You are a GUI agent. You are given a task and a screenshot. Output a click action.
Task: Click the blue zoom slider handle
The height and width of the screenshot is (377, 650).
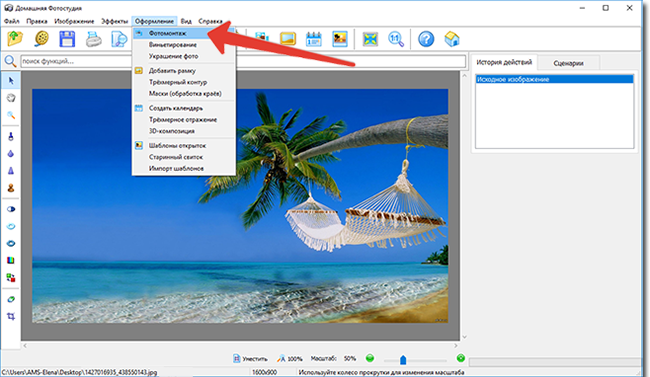(x=403, y=360)
